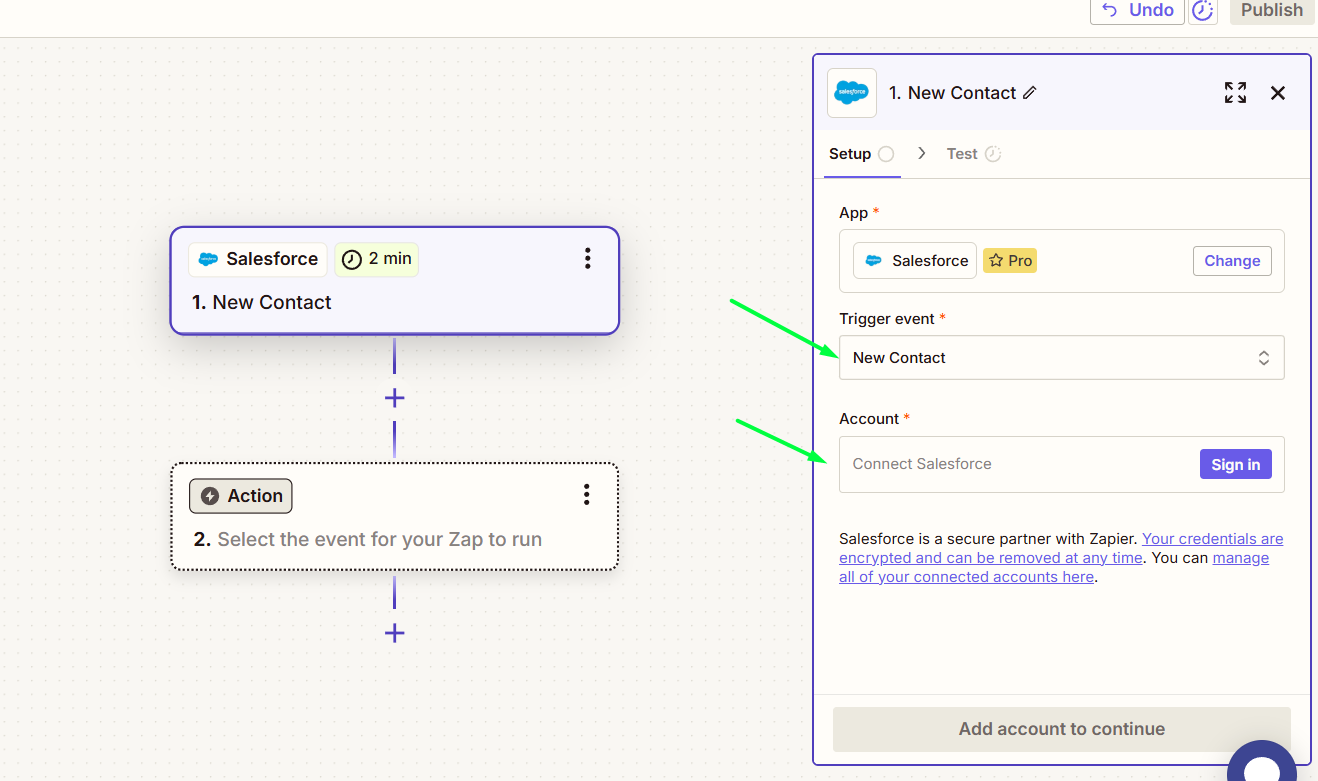Switch to the Test tab
1318x781 pixels.
tap(973, 154)
